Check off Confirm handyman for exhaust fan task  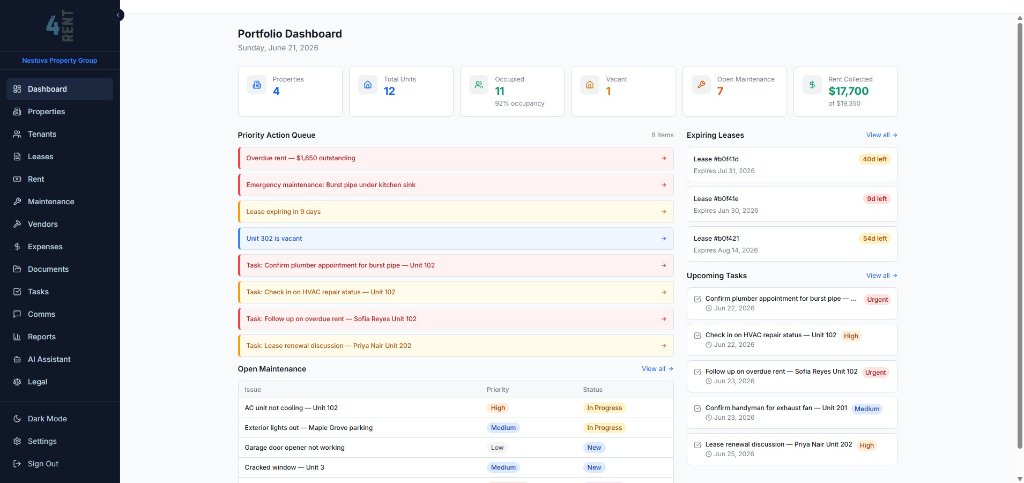[697, 409]
